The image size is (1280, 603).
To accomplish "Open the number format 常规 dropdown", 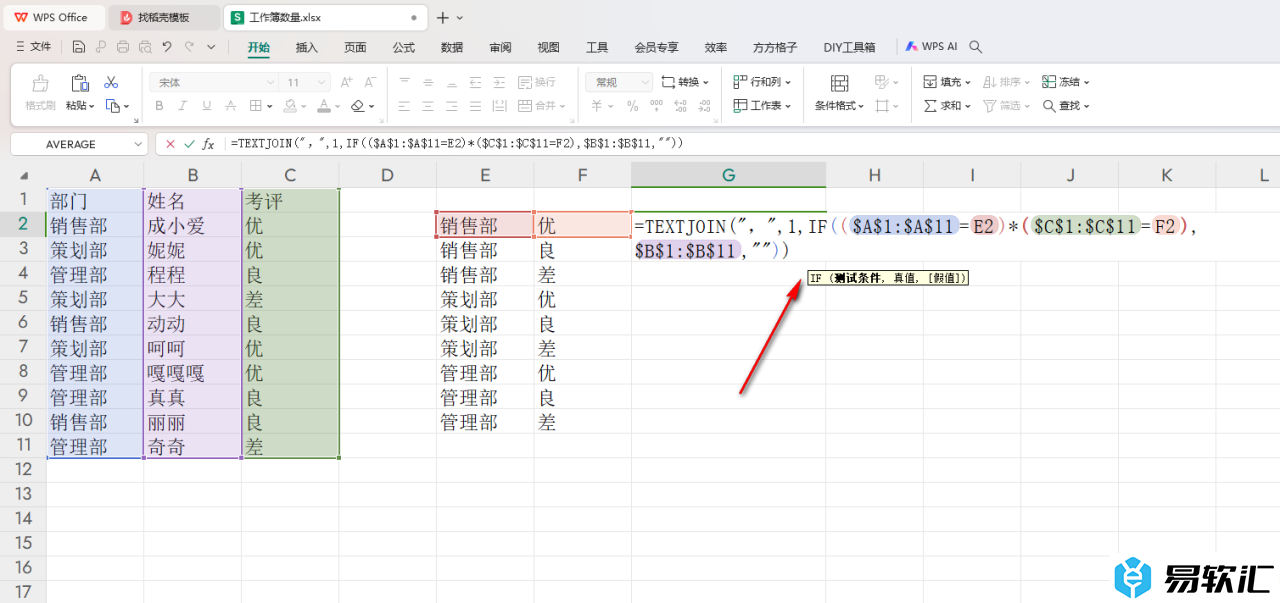I will [644, 82].
